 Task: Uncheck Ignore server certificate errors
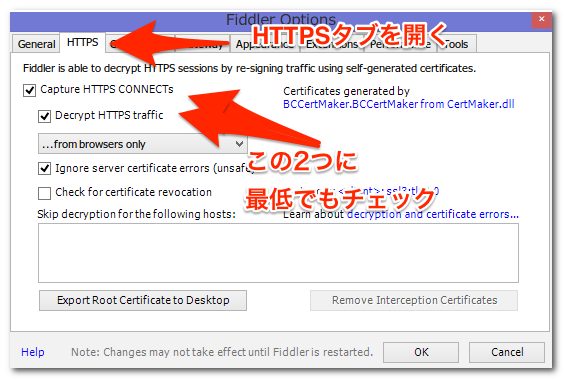coord(45,168)
